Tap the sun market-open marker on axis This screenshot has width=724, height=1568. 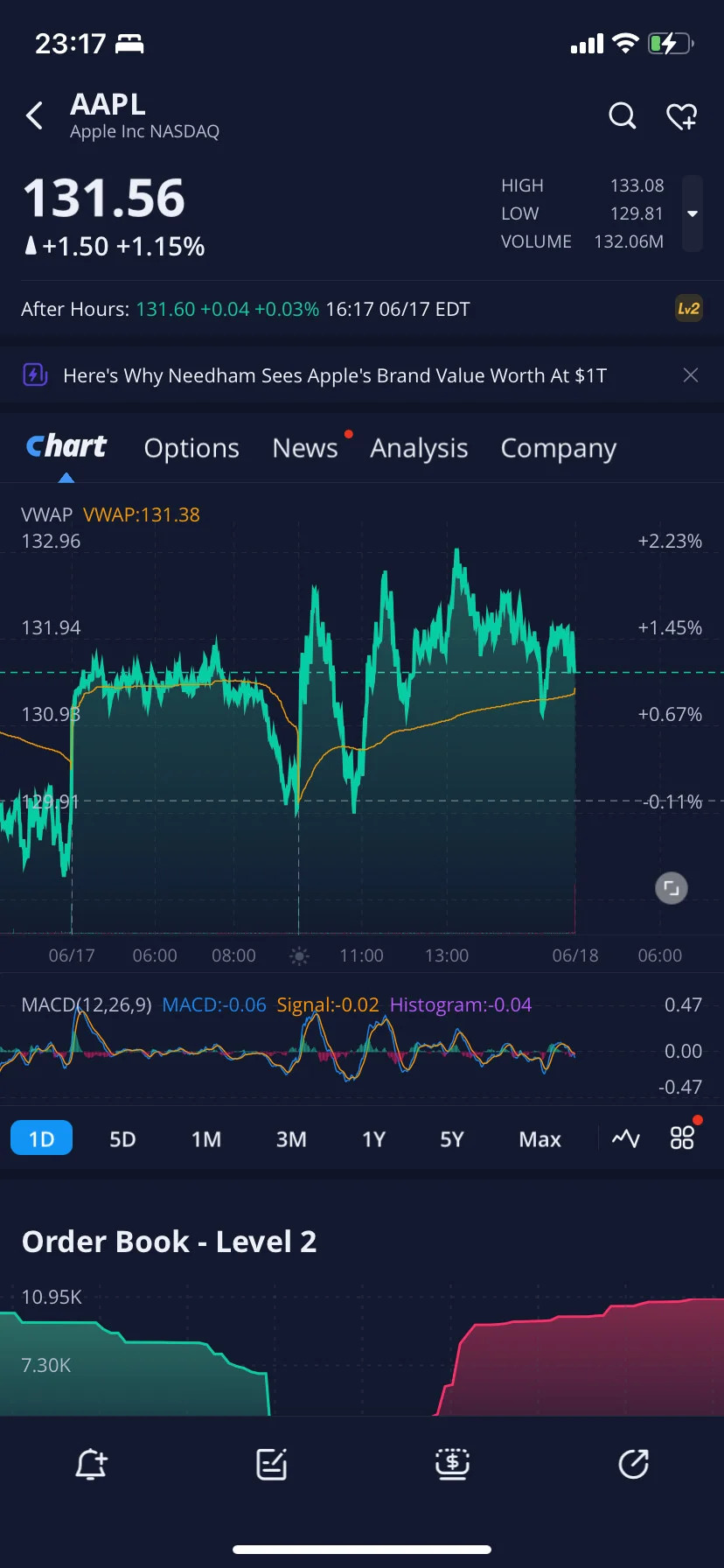(299, 955)
